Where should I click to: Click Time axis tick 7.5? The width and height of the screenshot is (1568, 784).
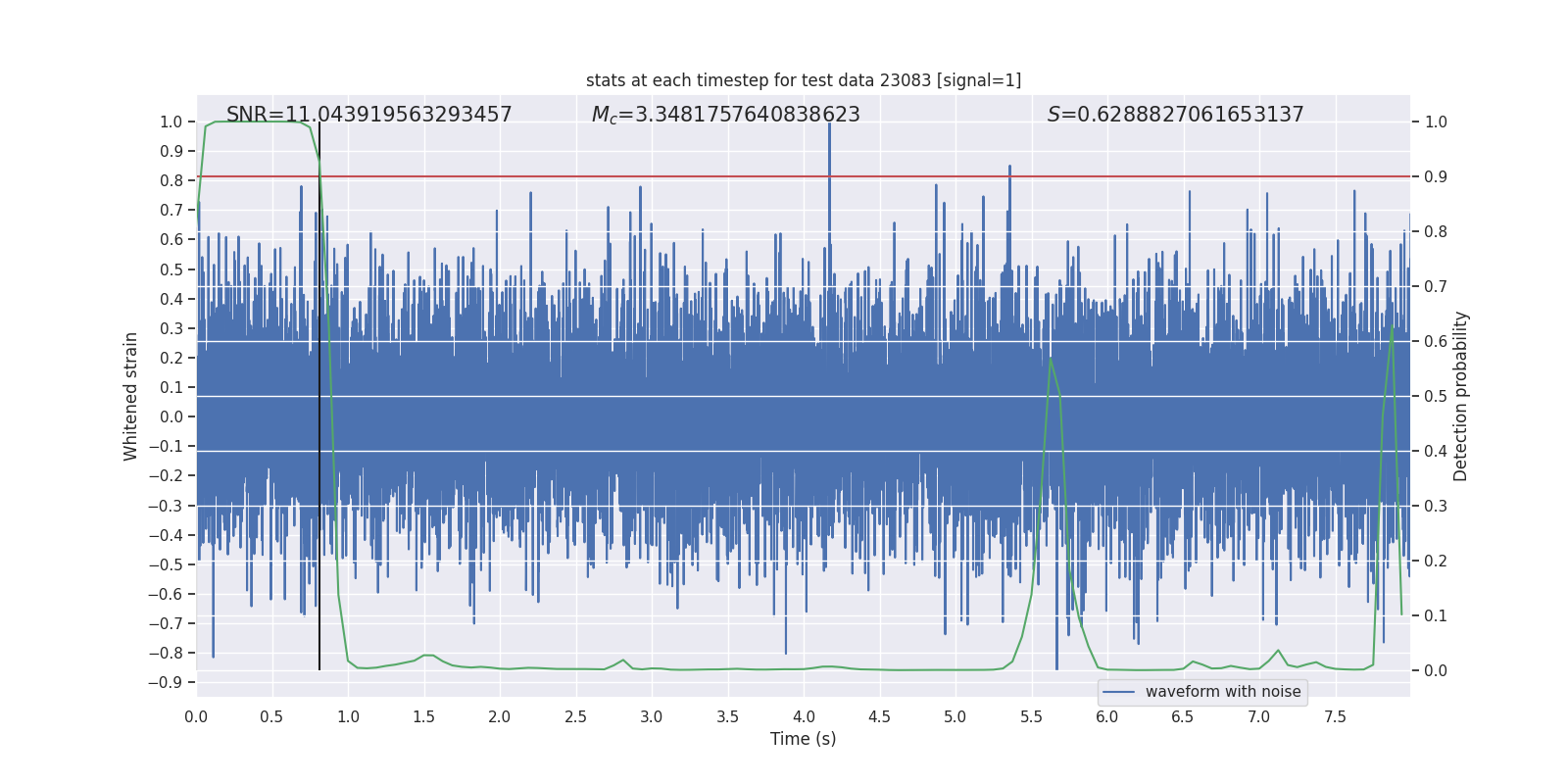(1335, 716)
